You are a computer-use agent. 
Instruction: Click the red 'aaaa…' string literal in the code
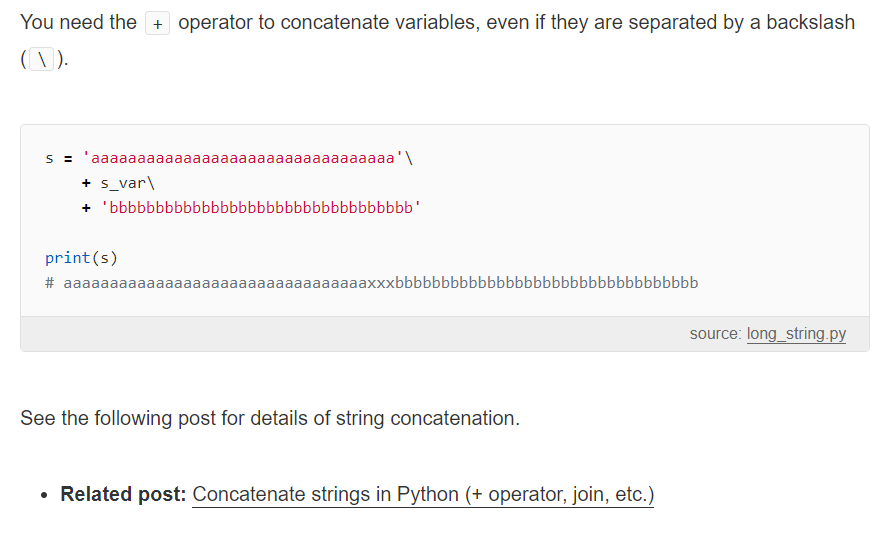click(x=242, y=158)
